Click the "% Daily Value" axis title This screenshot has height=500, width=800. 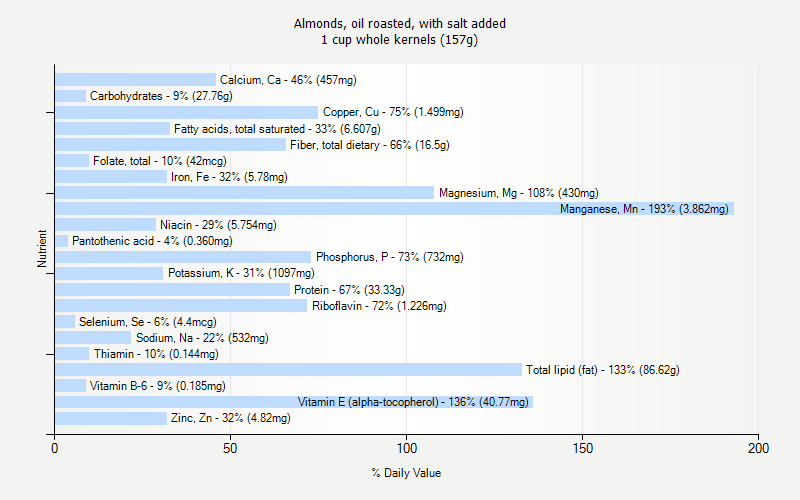[406, 473]
